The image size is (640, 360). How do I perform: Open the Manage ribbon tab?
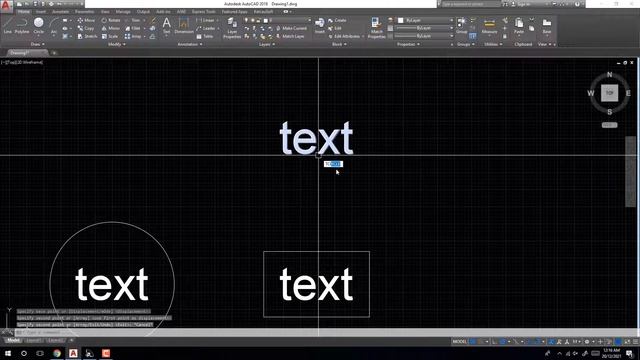[x=123, y=12]
